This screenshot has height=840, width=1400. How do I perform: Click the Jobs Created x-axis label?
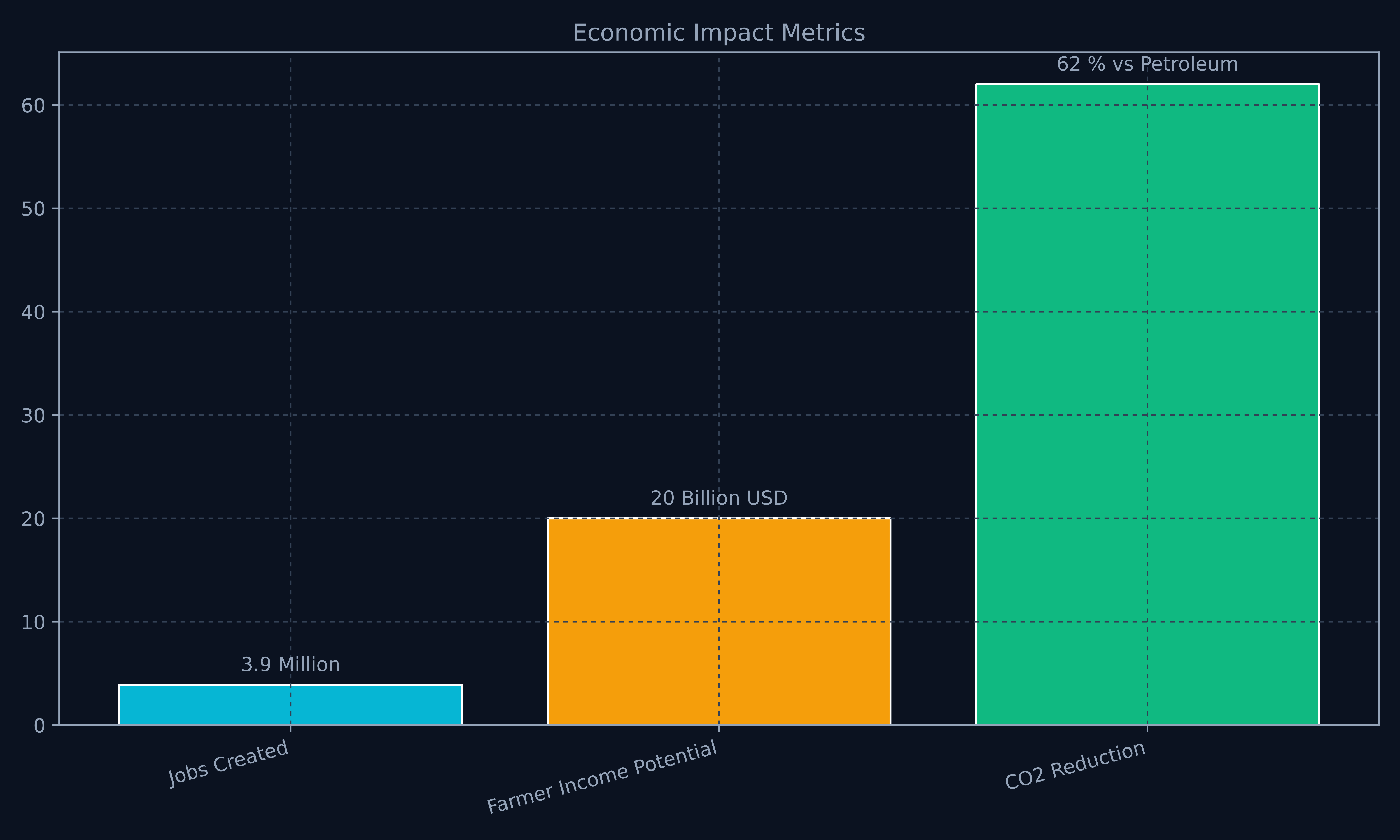click(x=229, y=764)
